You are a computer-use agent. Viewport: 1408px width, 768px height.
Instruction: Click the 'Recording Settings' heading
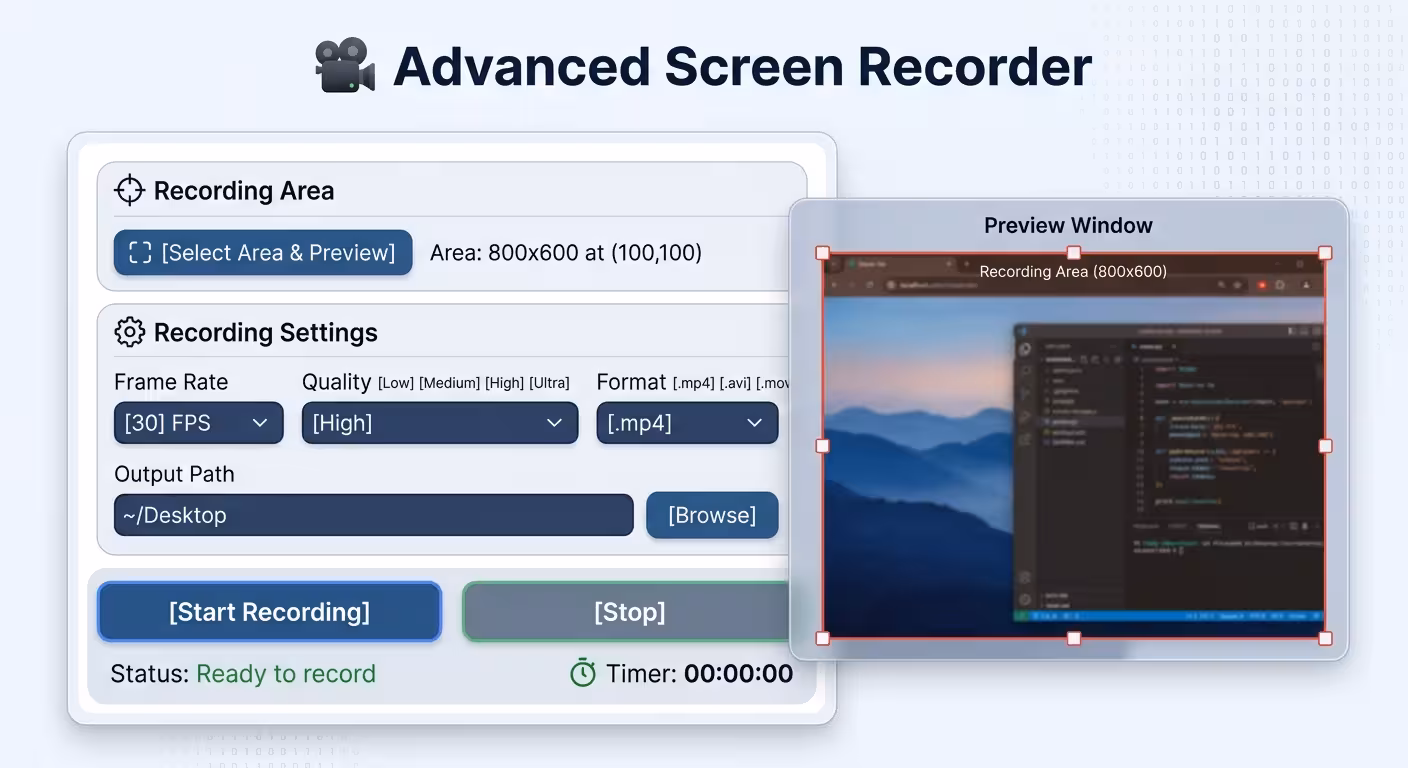(266, 332)
